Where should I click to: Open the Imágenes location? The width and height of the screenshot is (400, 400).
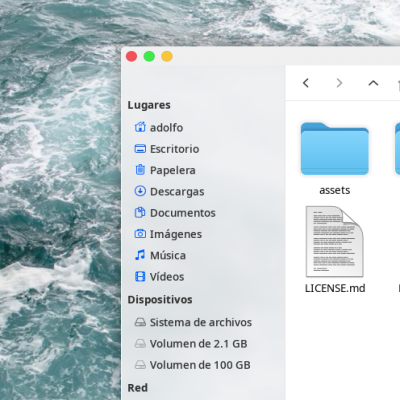click(168, 234)
